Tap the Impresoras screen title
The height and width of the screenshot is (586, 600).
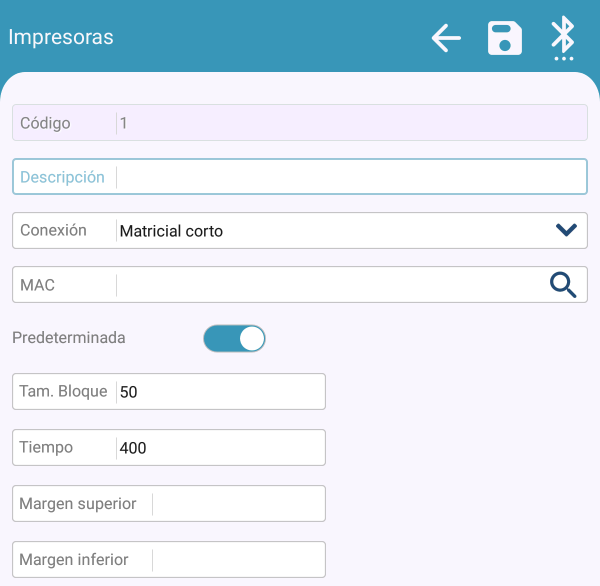point(61,38)
